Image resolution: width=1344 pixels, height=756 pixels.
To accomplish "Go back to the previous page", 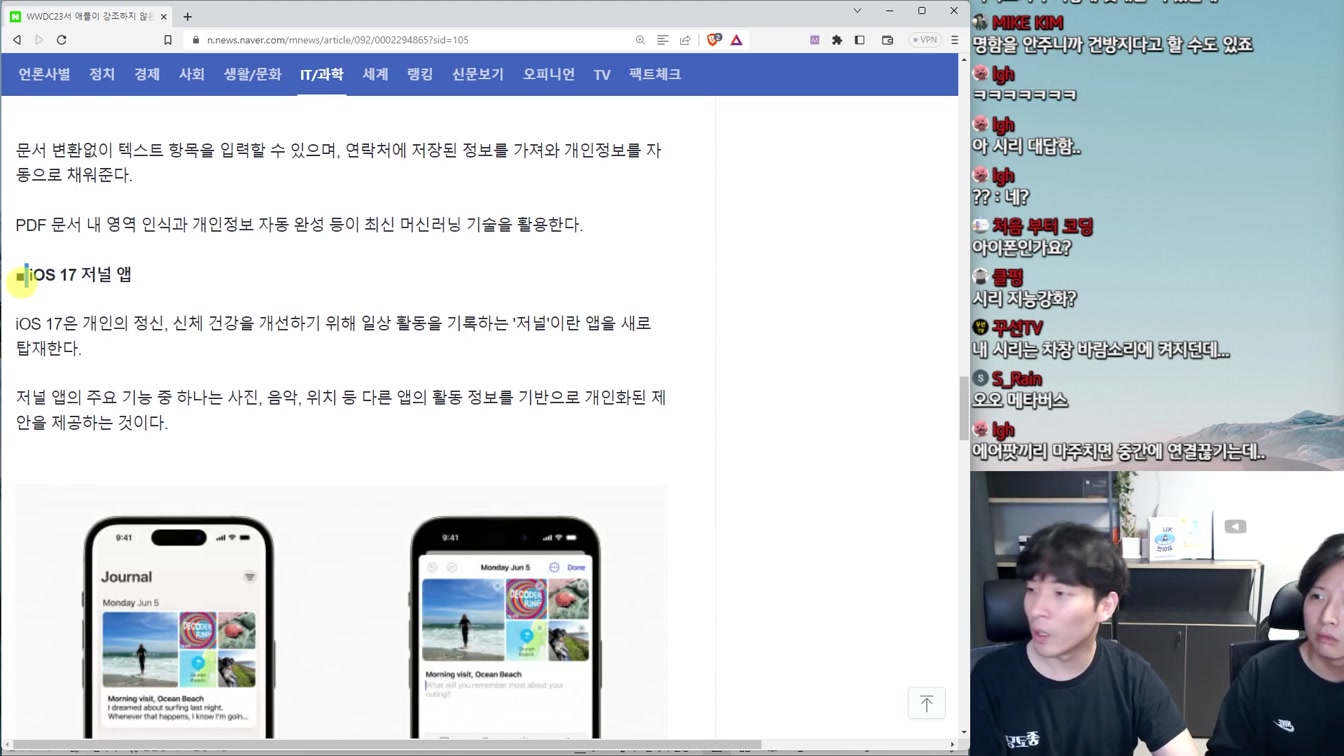I will pos(17,40).
